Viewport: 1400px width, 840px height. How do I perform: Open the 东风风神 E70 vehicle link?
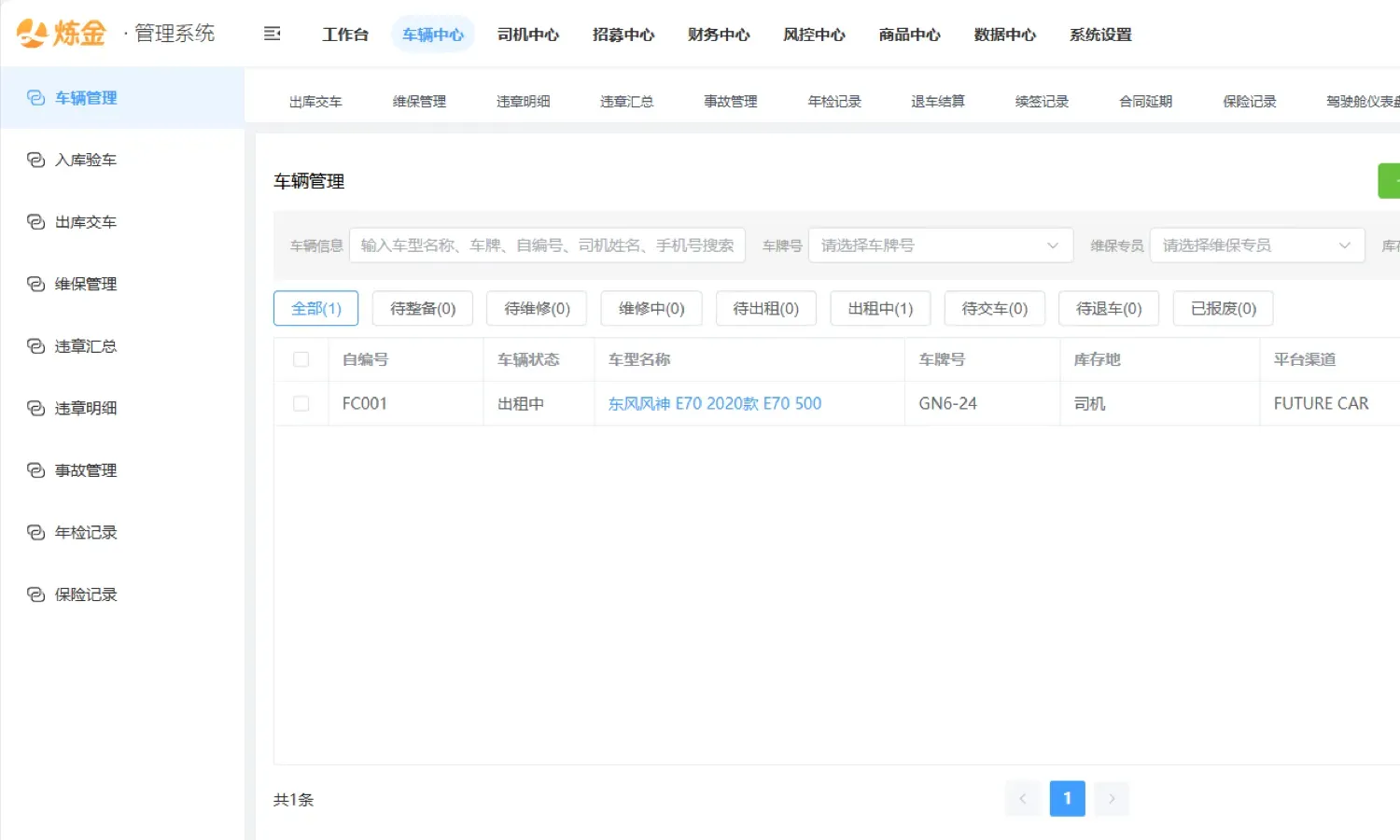(x=715, y=403)
